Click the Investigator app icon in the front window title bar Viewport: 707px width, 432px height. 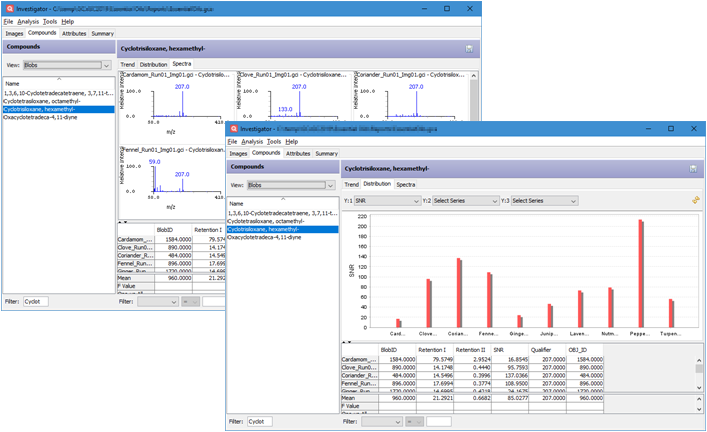coord(234,129)
